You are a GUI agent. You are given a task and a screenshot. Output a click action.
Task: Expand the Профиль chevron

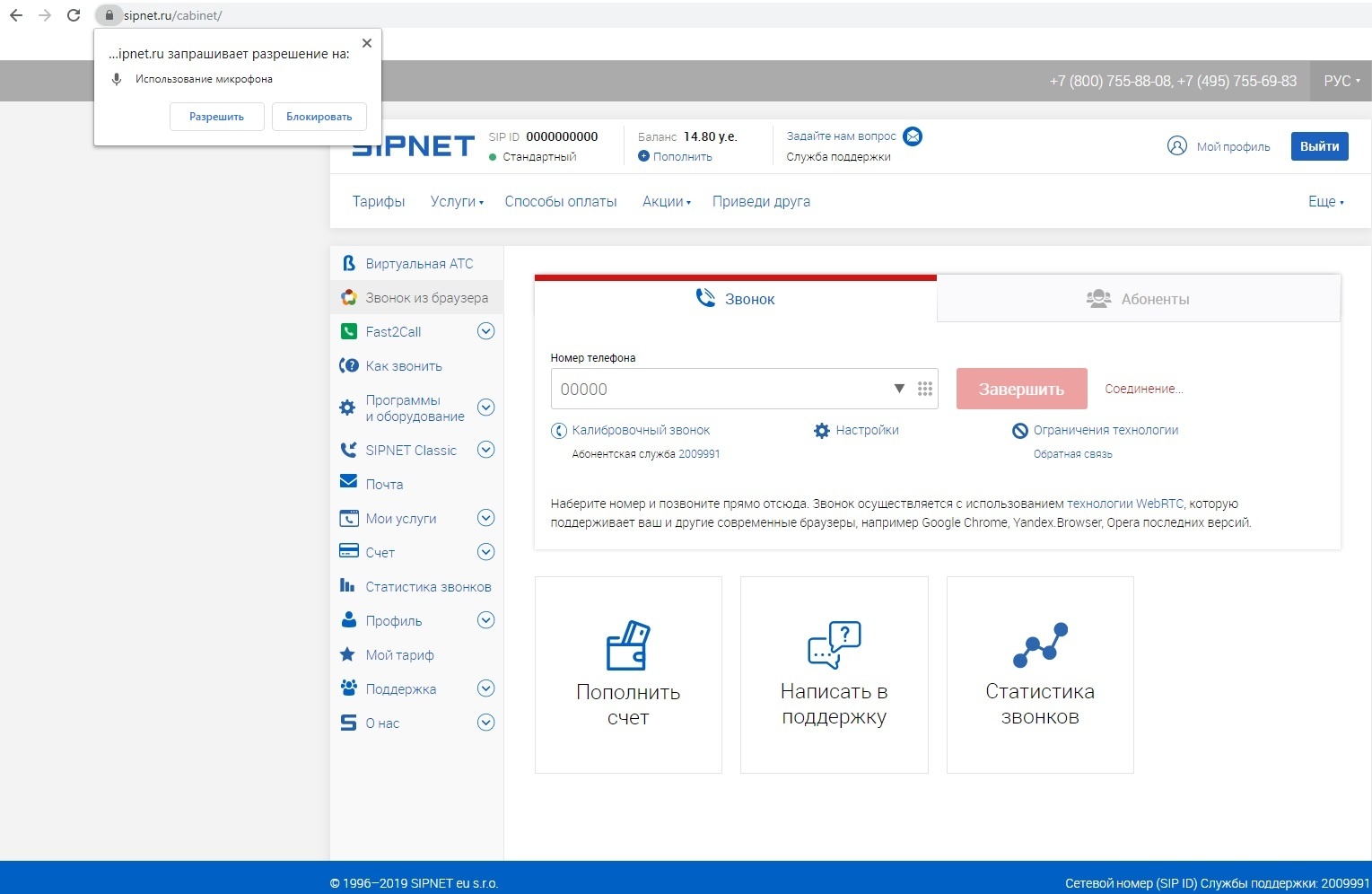coord(486,620)
